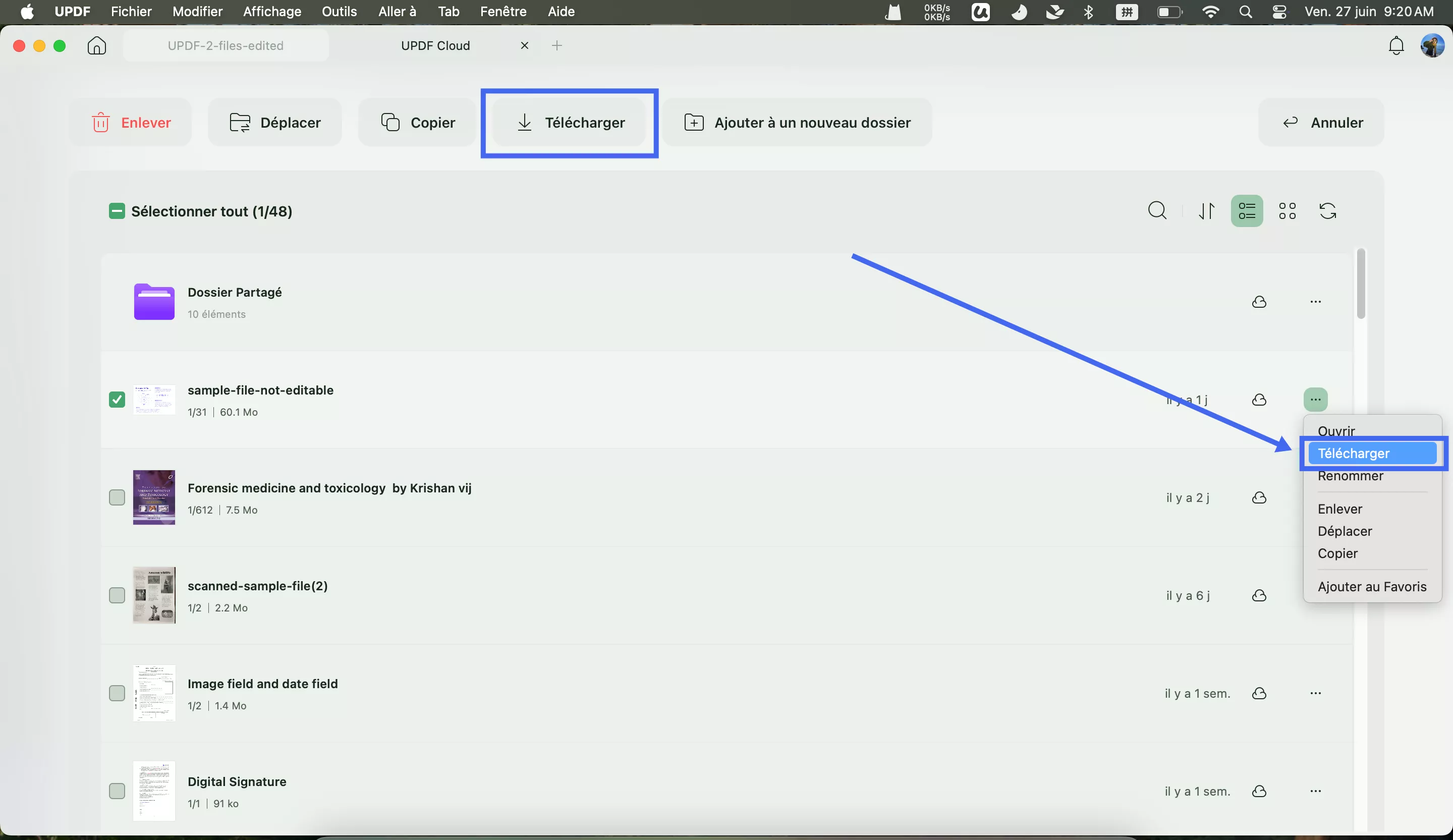Open Forensic medicine book thumbnail
1453x840 pixels.
154,497
